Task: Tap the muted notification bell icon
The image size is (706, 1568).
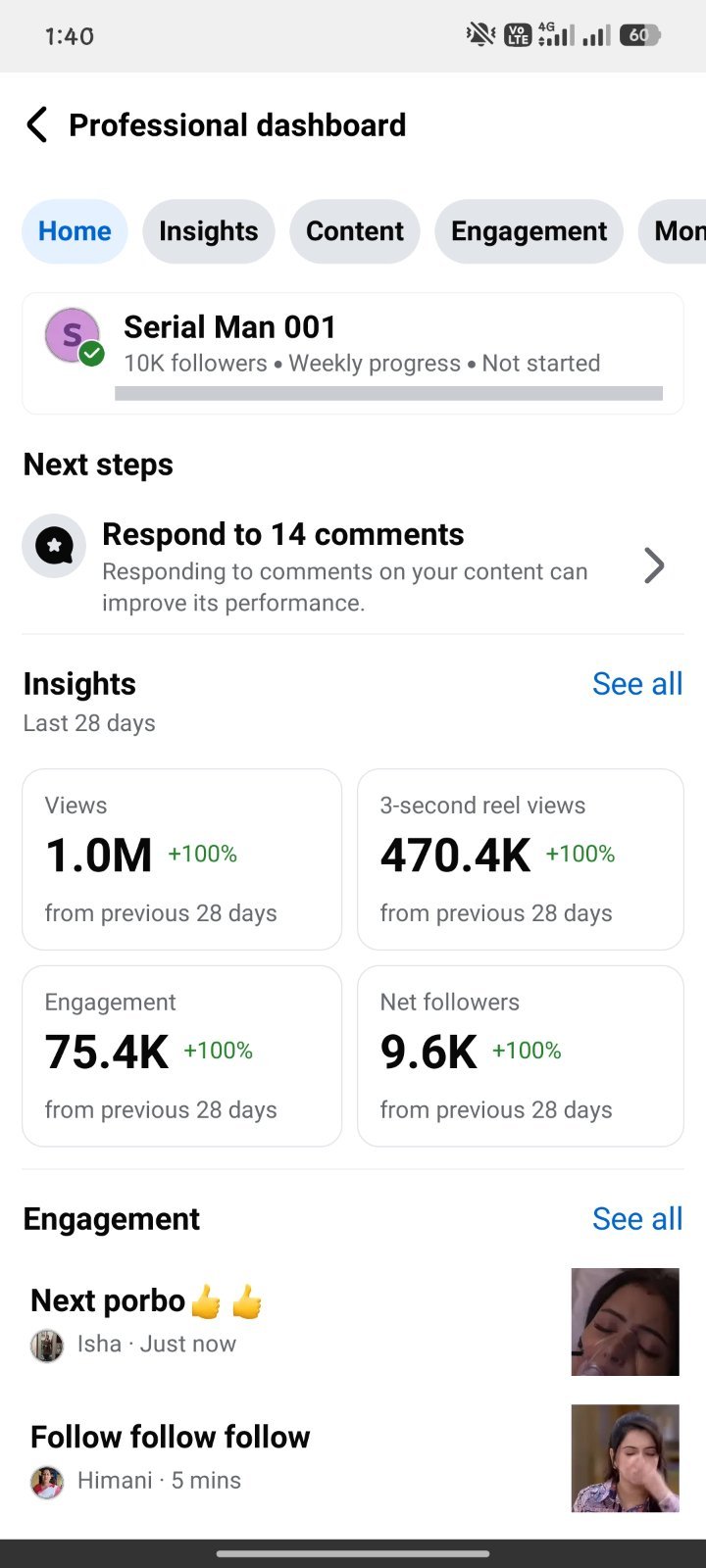Action: pos(480,35)
